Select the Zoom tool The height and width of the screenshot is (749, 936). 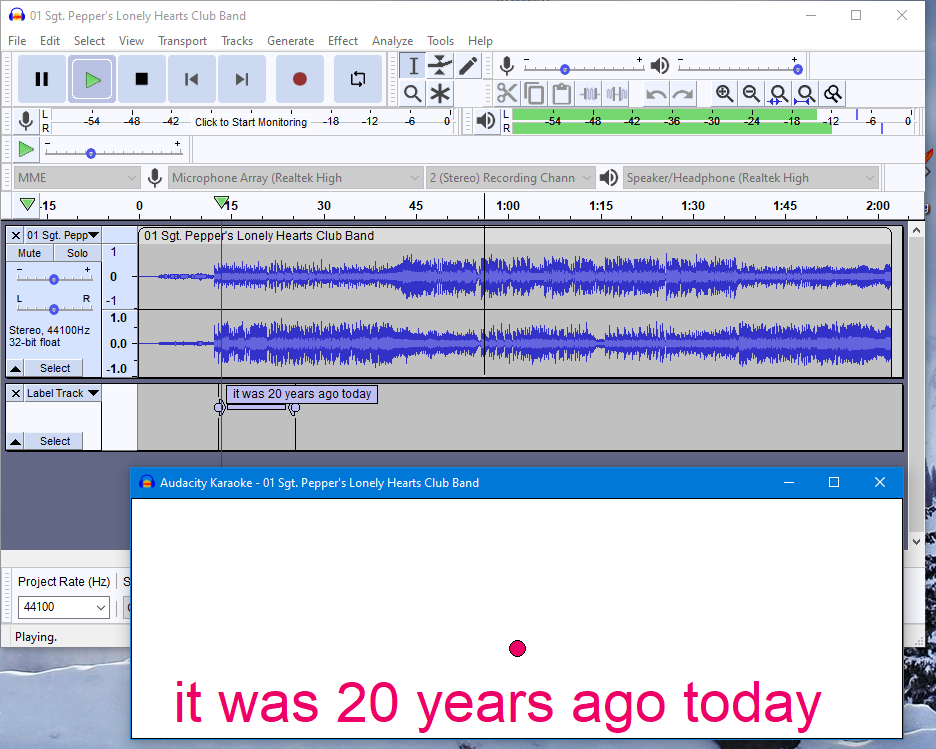[x=413, y=93]
